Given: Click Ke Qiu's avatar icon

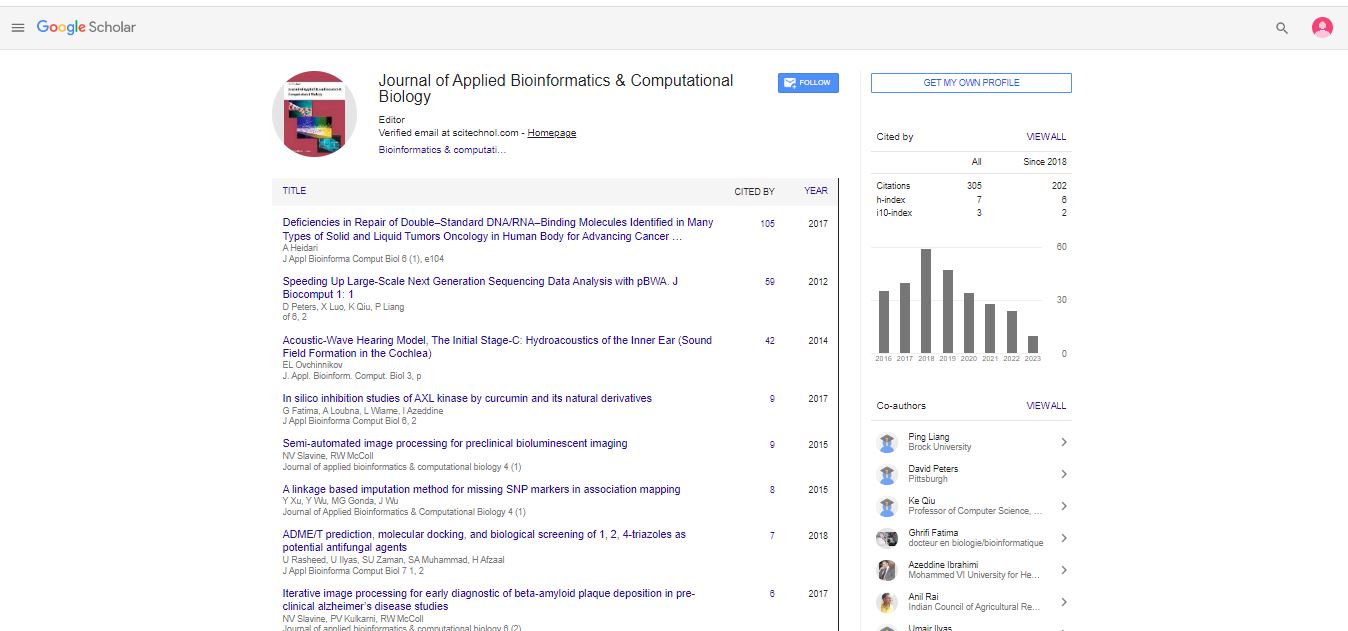Looking at the screenshot, I should coord(887,506).
